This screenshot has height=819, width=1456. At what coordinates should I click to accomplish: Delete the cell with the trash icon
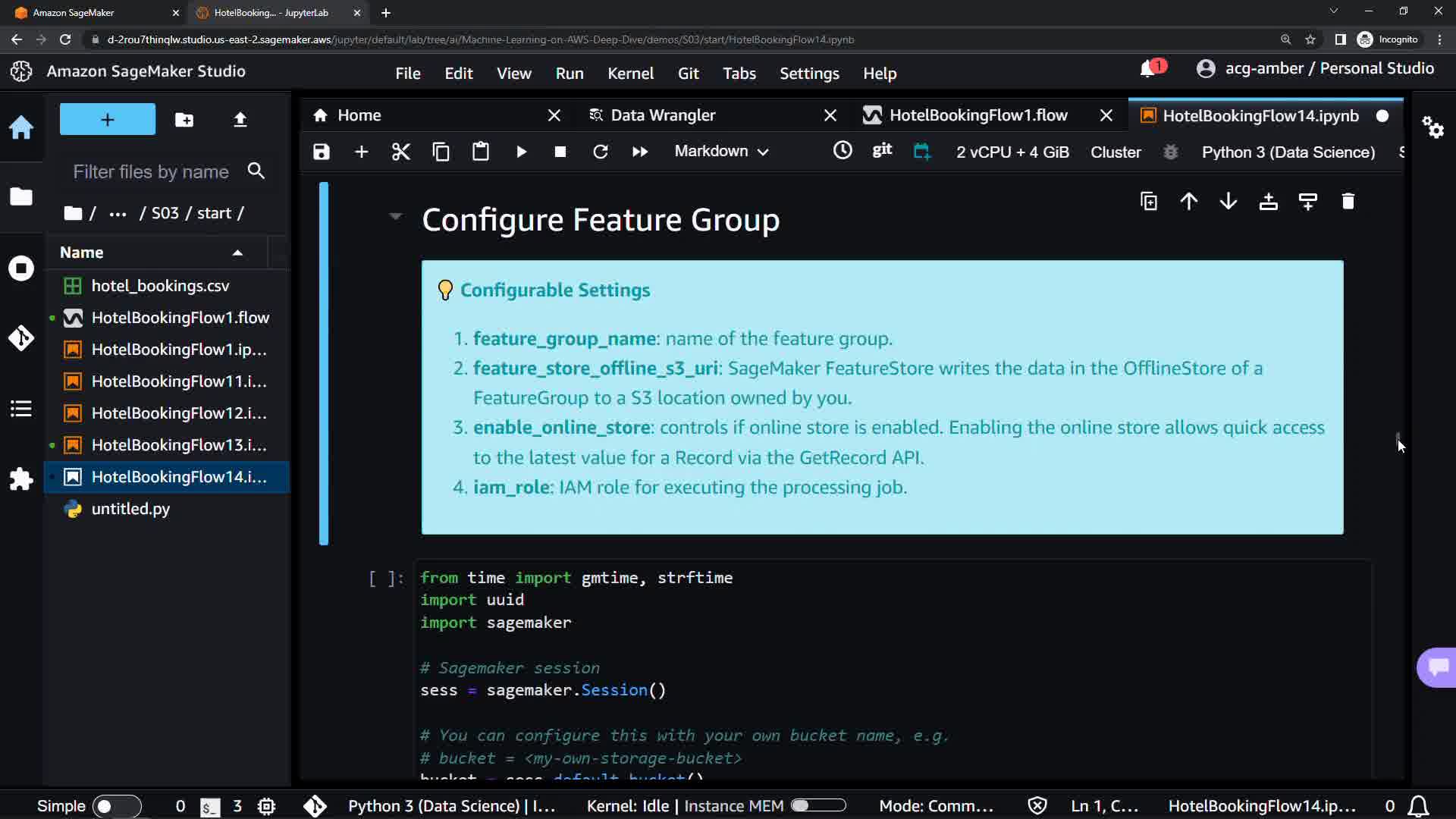(1348, 202)
